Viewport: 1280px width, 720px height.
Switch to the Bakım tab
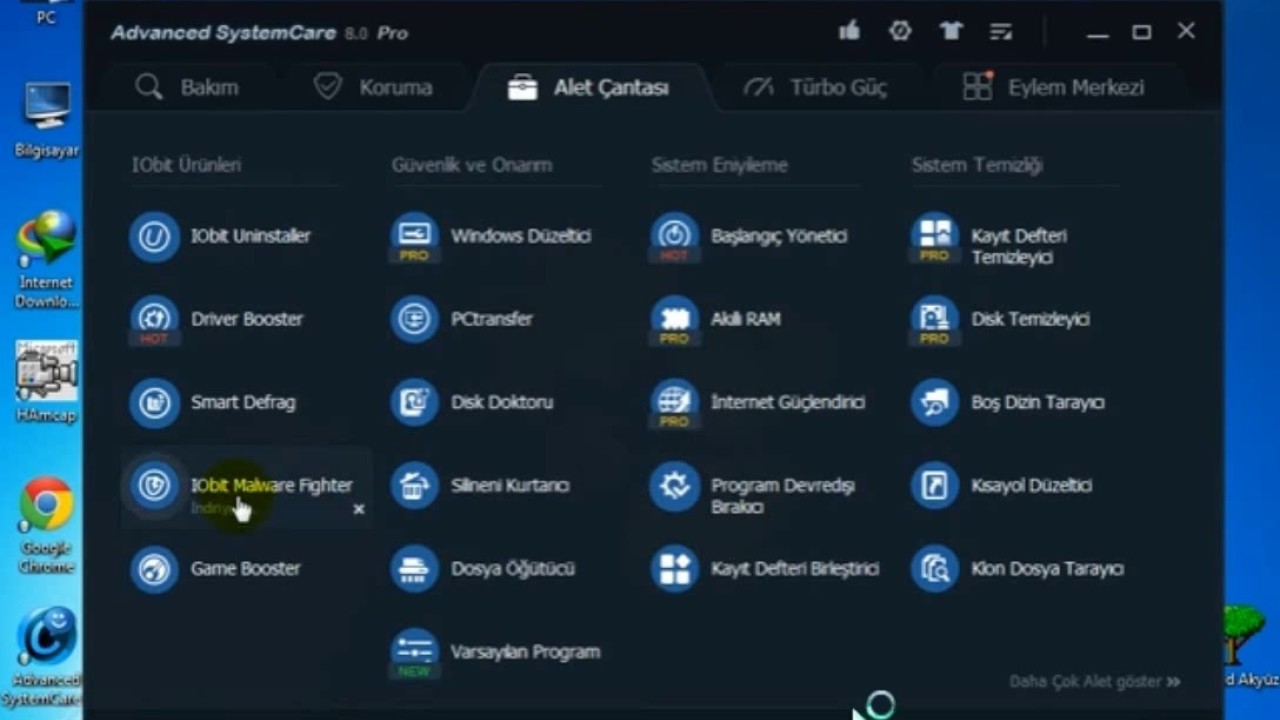[x=187, y=87]
